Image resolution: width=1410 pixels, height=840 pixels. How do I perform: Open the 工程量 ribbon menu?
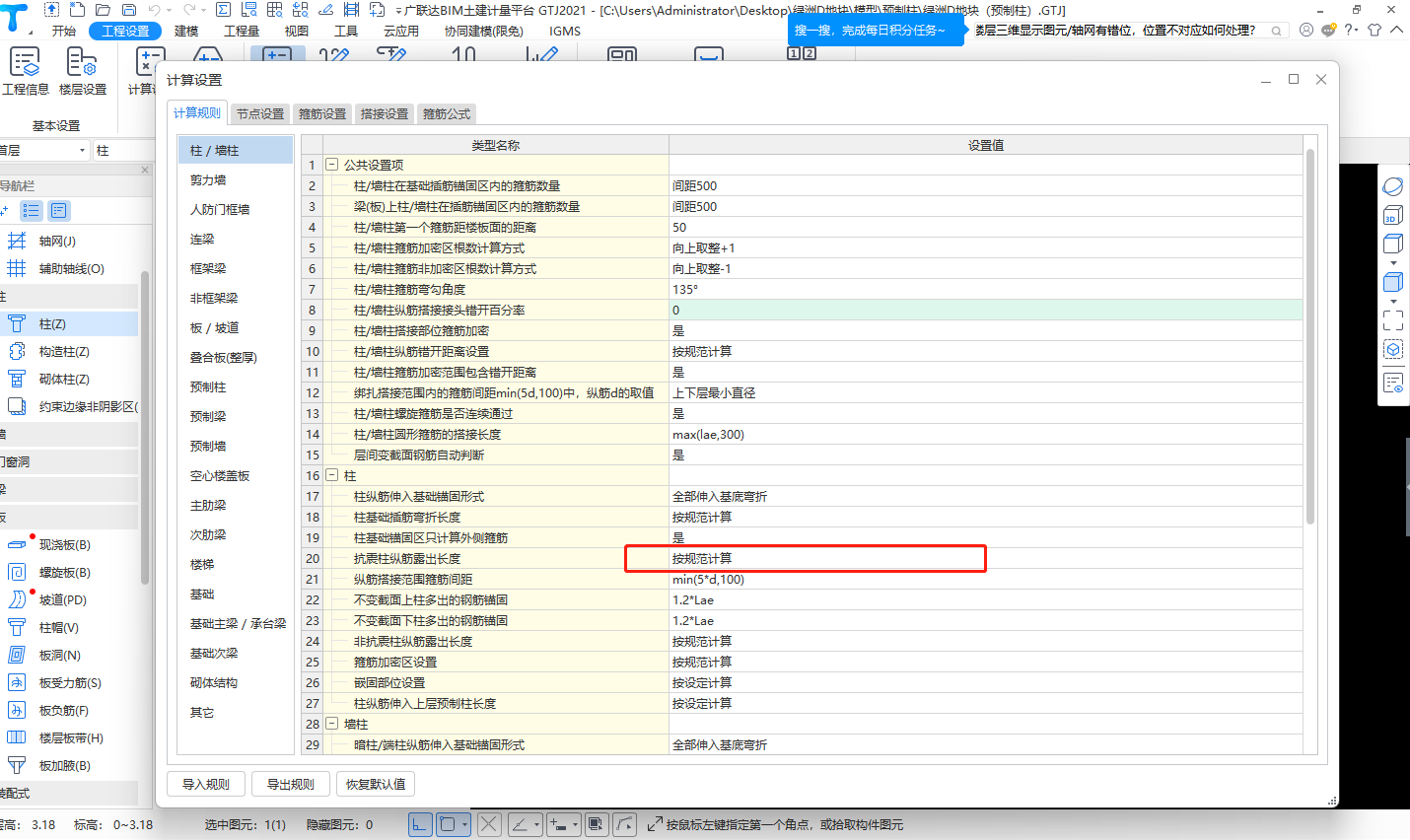pos(242,31)
